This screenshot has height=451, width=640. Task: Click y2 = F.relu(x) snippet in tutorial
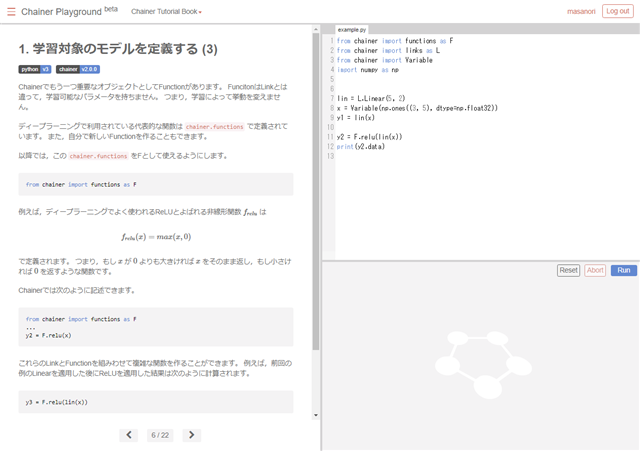coord(48,335)
